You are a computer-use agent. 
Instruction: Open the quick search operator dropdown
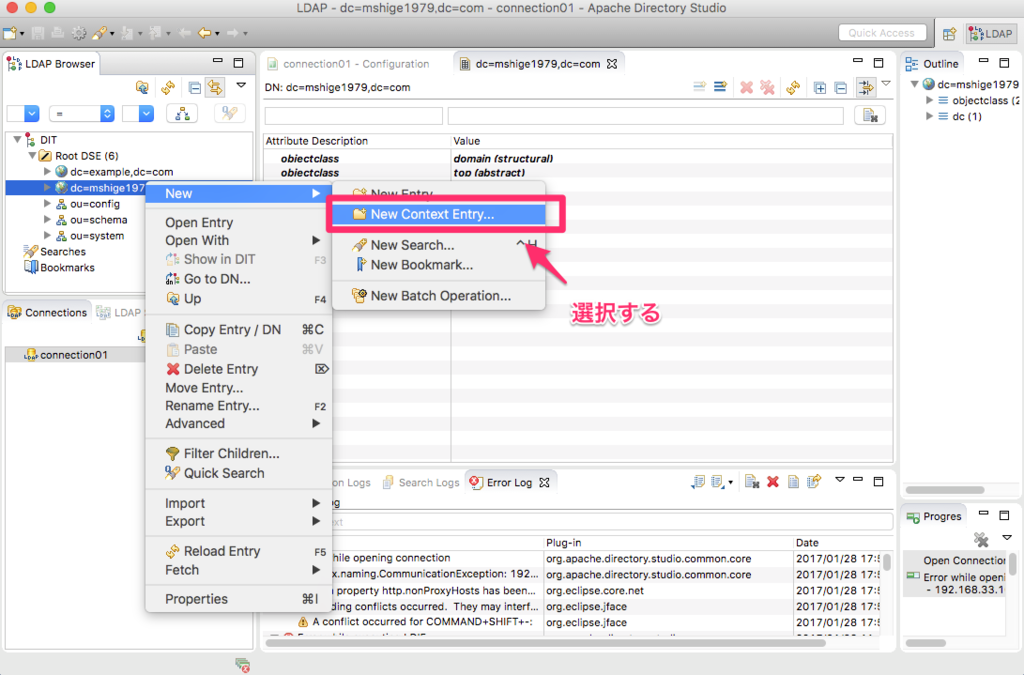pyautogui.click(x=82, y=114)
